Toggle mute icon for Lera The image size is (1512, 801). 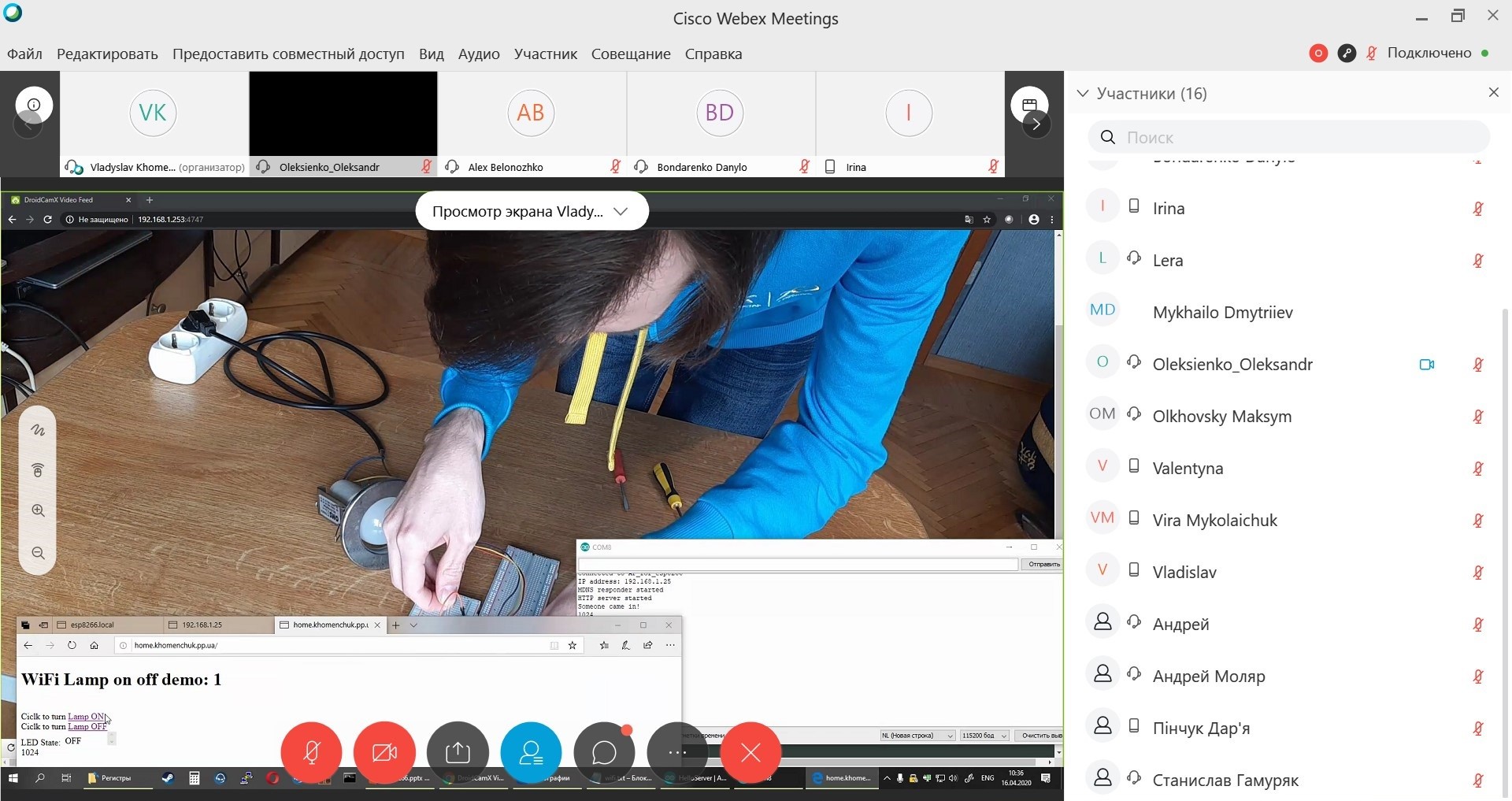tap(1478, 260)
